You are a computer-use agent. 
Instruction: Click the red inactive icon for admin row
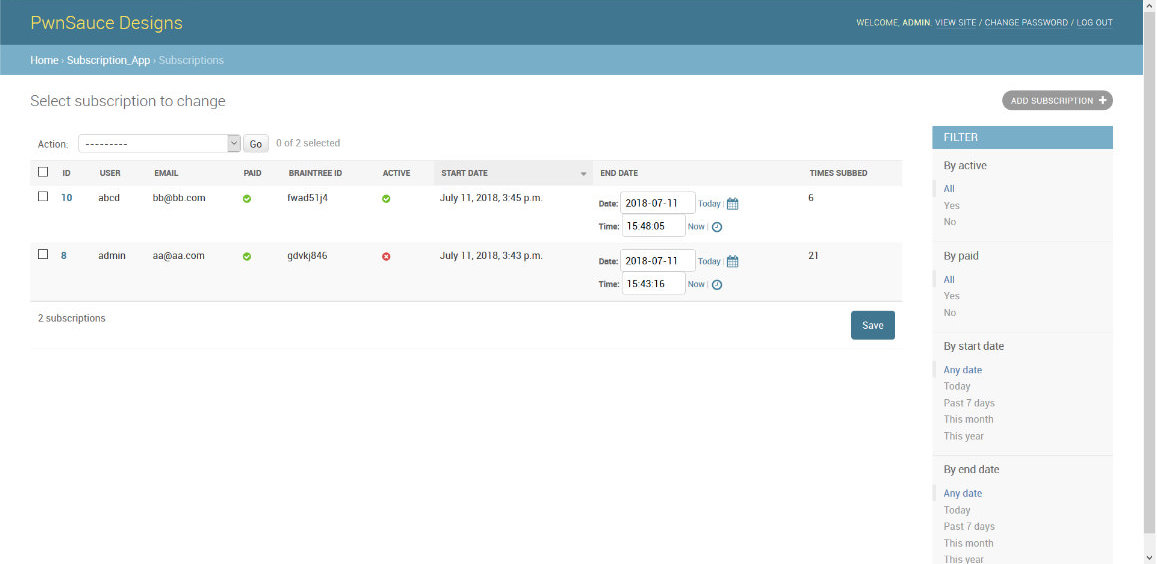(386, 256)
